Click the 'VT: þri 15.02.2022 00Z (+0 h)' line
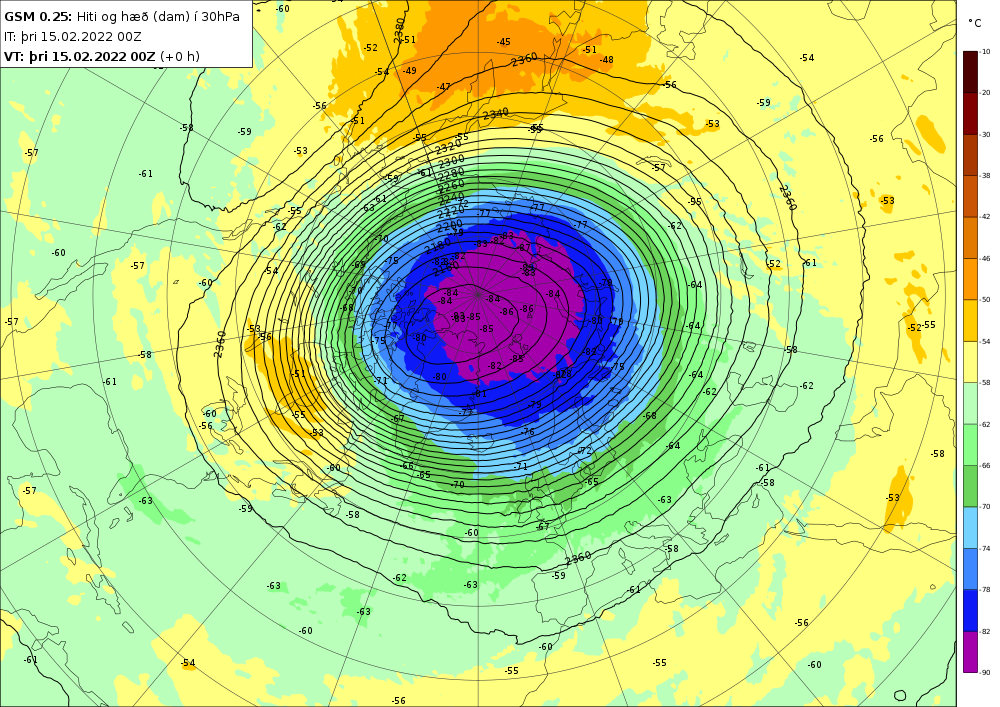The width and height of the screenshot is (1000, 707). coord(102,56)
